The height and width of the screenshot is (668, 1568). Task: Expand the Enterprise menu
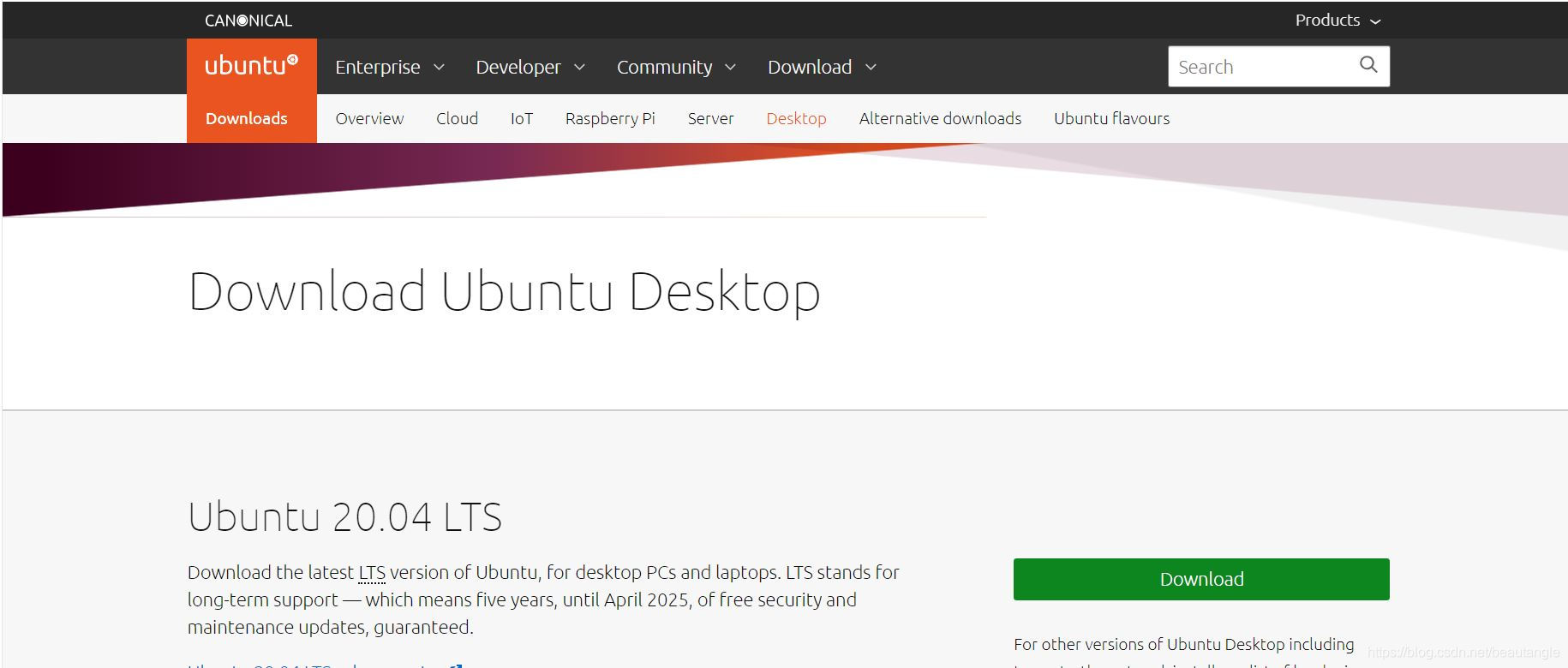pyautogui.click(x=390, y=67)
